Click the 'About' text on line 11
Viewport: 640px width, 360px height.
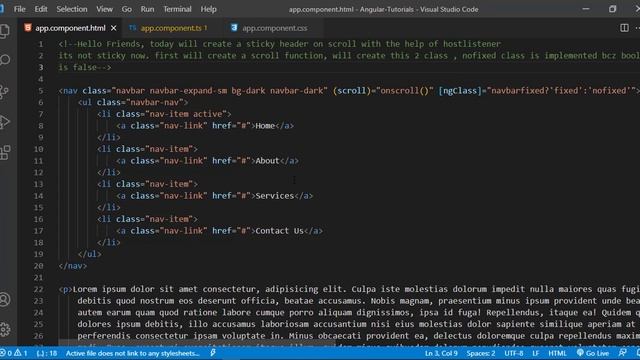pos(267,161)
